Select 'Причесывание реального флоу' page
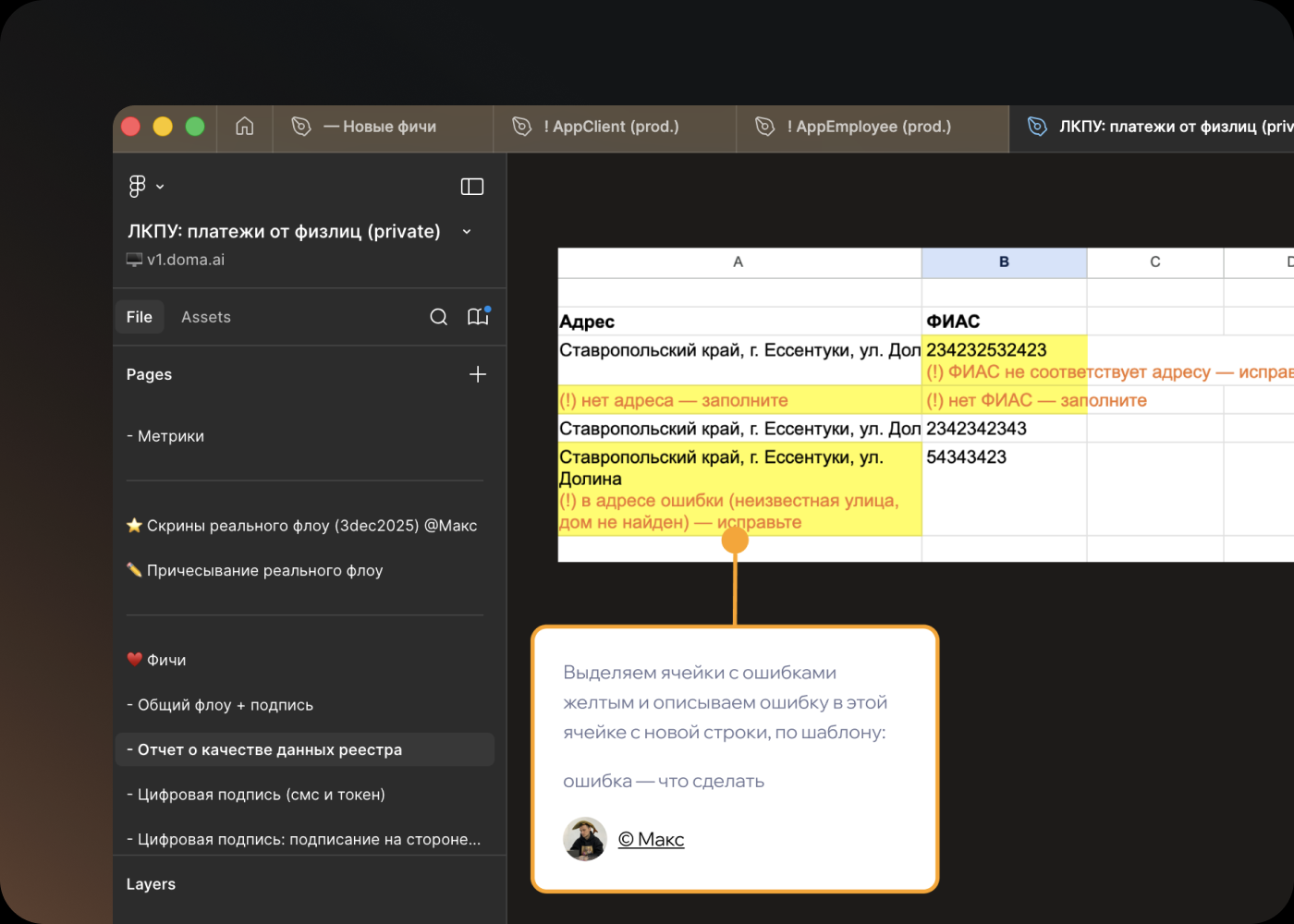 point(264,571)
